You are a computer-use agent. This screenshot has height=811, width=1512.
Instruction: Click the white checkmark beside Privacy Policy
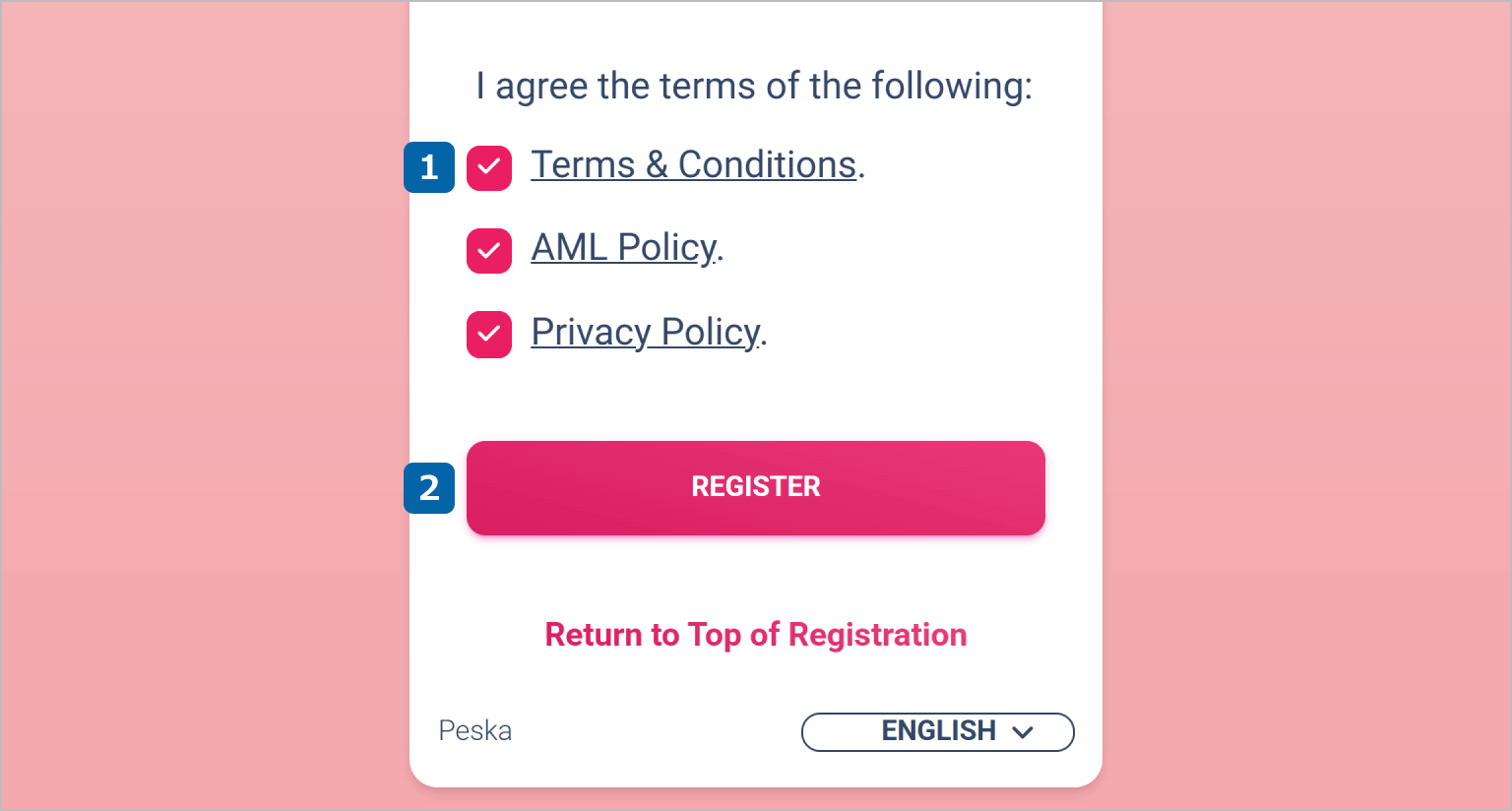click(x=489, y=335)
